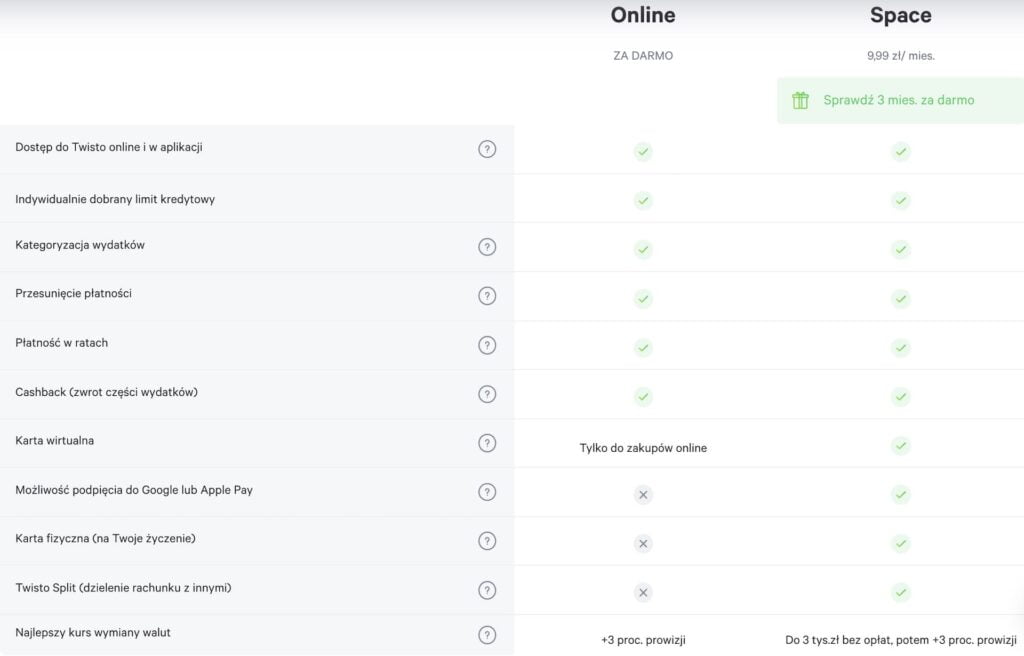
Task: Click 'Twisto Split' feature label
Action: coord(123,587)
